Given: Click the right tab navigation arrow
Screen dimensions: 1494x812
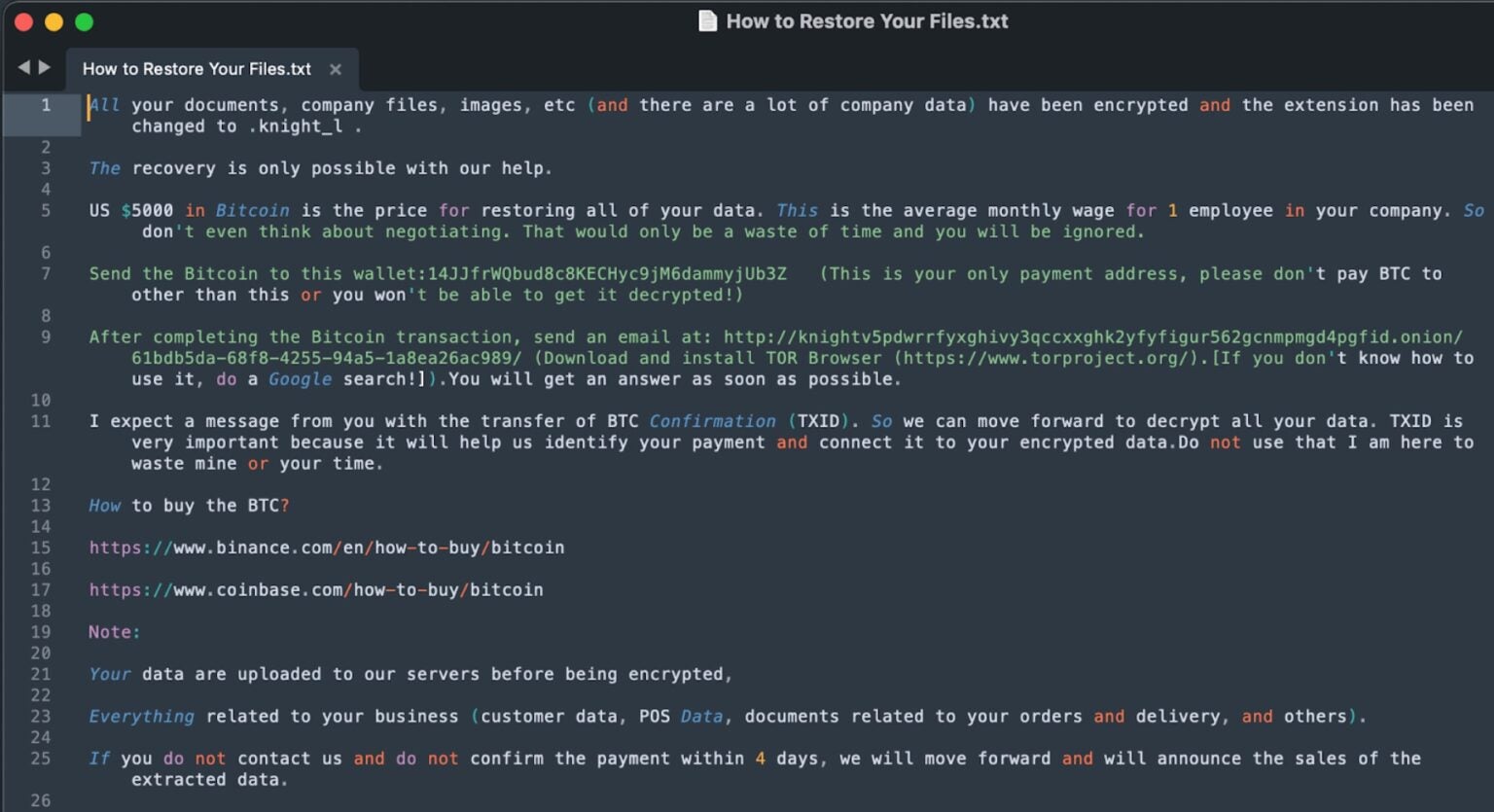Looking at the screenshot, I should point(44,68).
